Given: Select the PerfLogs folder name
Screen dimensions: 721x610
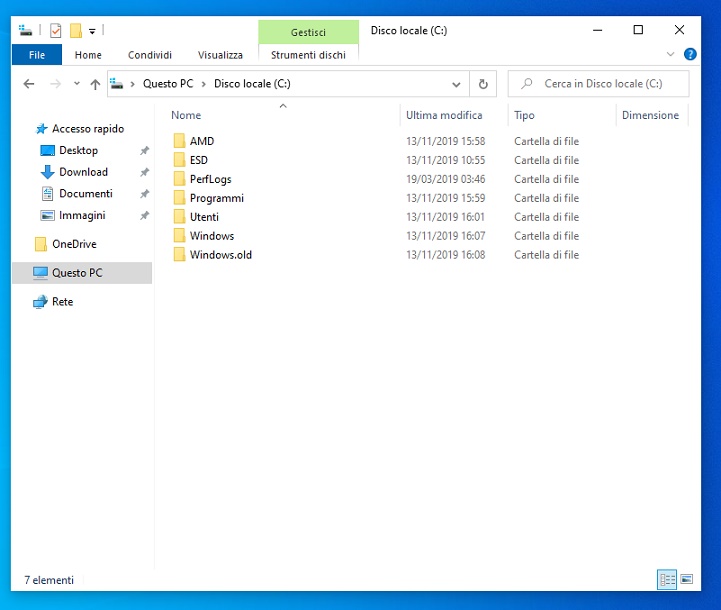Looking at the screenshot, I should tap(211, 179).
